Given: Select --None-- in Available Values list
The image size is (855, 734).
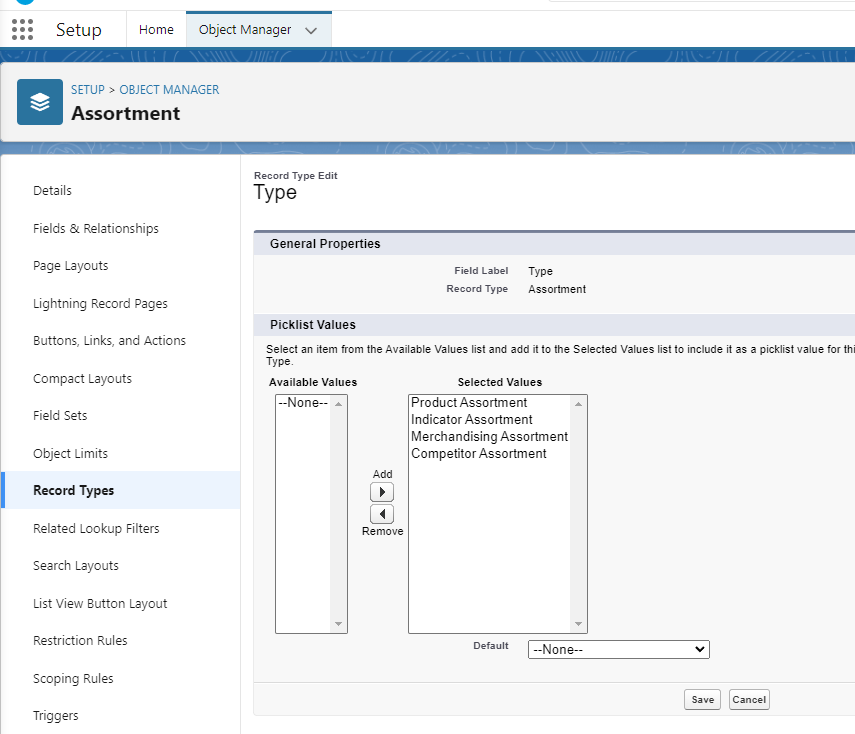Looking at the screenshot, I should click(302, 403).
